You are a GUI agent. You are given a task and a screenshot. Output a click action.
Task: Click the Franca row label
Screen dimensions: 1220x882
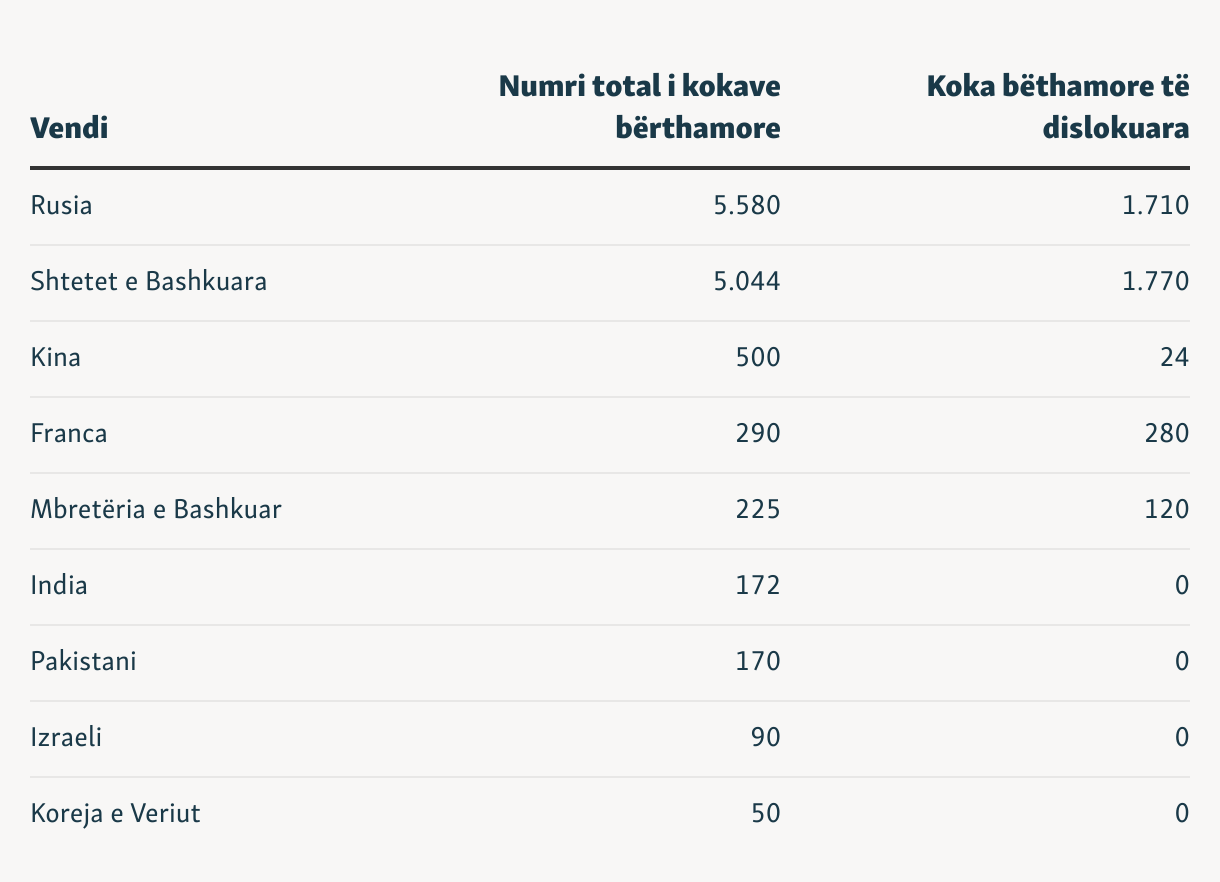click(x=69, y=433)
